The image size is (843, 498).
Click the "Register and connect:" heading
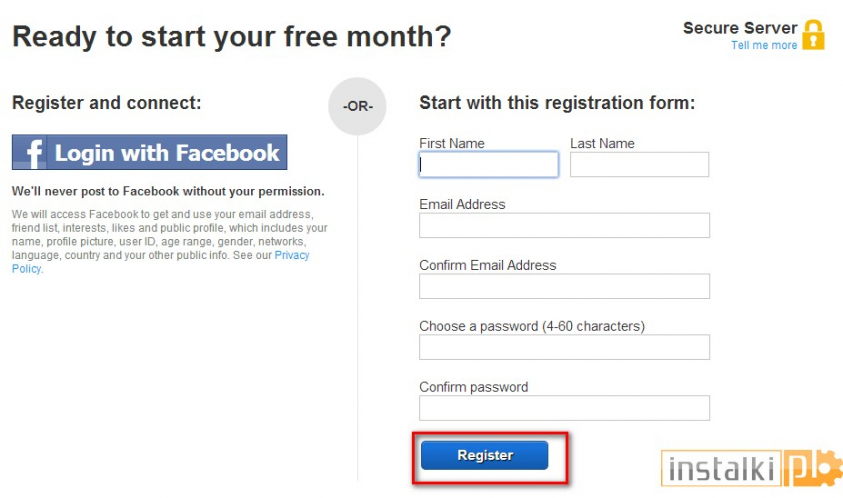coord(107,103)
